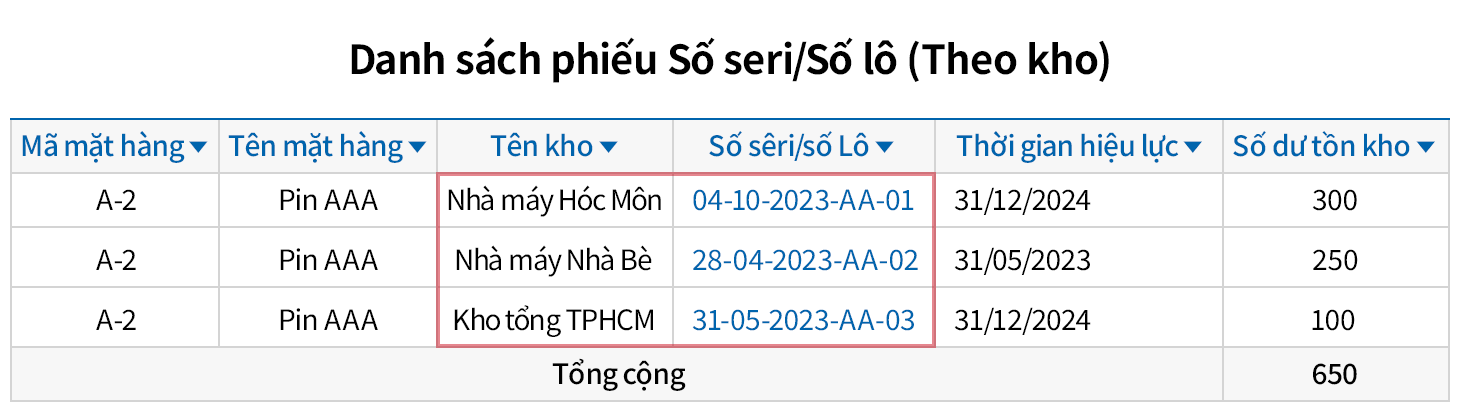Select the stock balance cell showing 250

(1334, 261)
